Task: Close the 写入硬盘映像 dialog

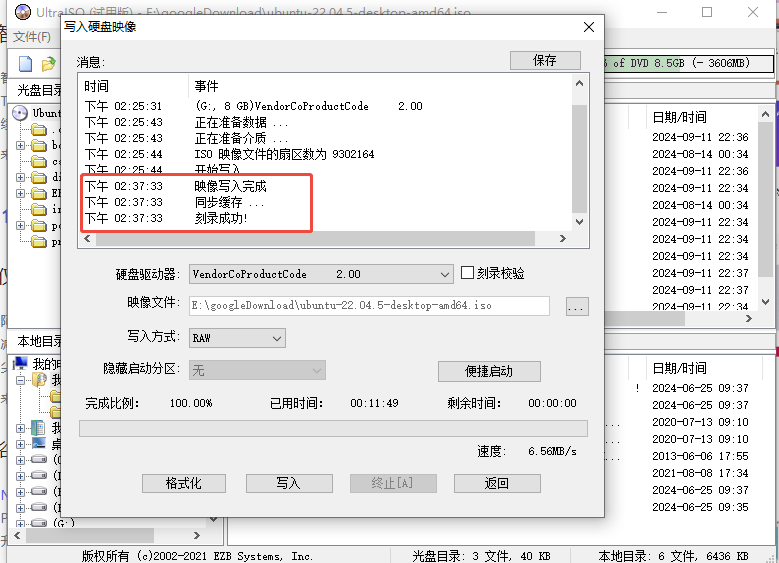Action: [589, 27]
